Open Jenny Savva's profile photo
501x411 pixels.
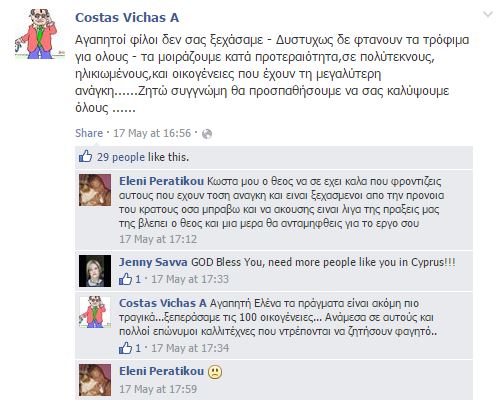95,271
